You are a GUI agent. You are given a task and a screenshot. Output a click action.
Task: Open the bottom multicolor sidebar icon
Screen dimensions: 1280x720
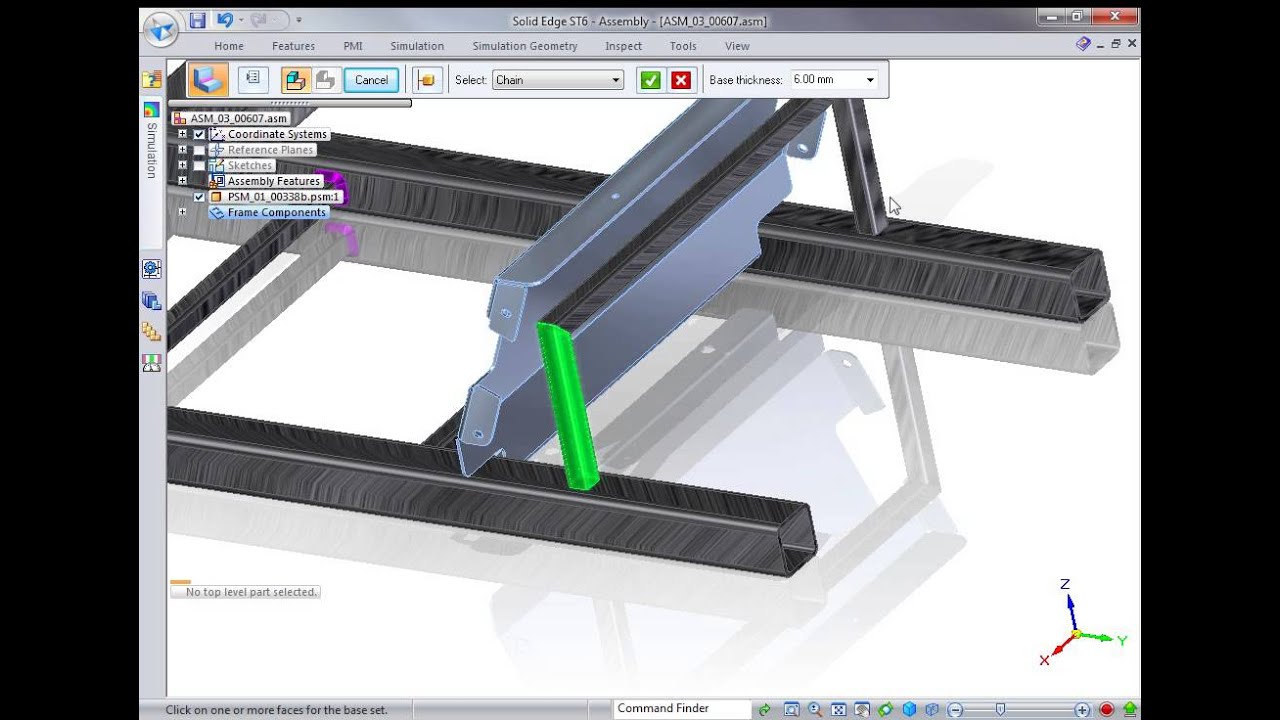[x=151, y=363]
